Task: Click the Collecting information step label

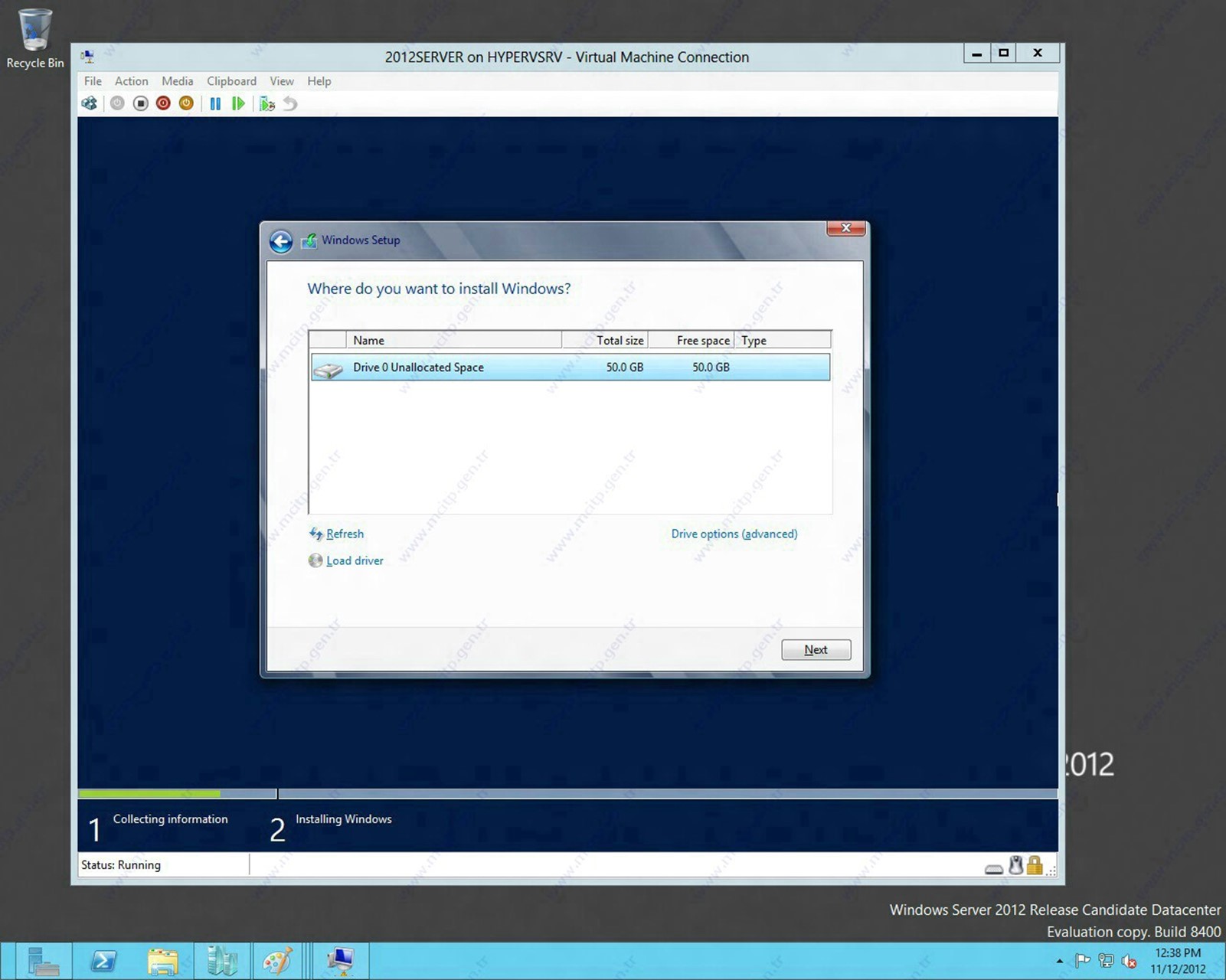Action: tap(170, 819)
